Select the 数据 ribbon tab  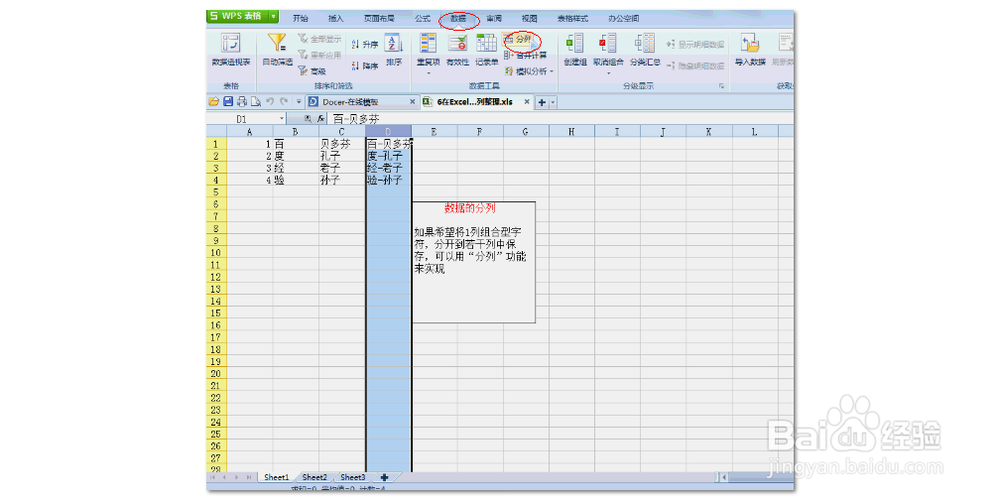(x=459, y=19)
